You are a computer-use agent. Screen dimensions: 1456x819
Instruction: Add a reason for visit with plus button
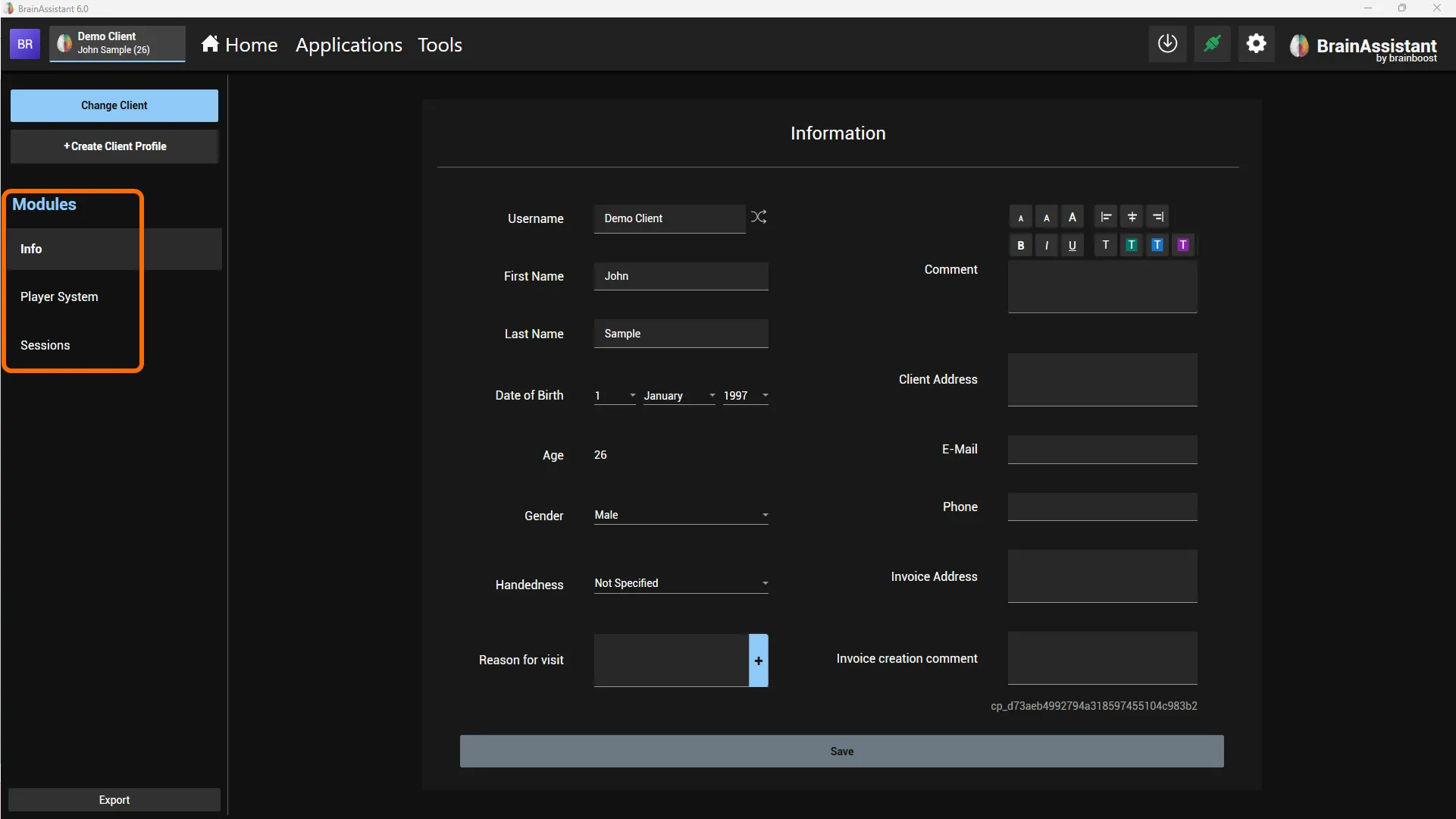coord(759,661)
